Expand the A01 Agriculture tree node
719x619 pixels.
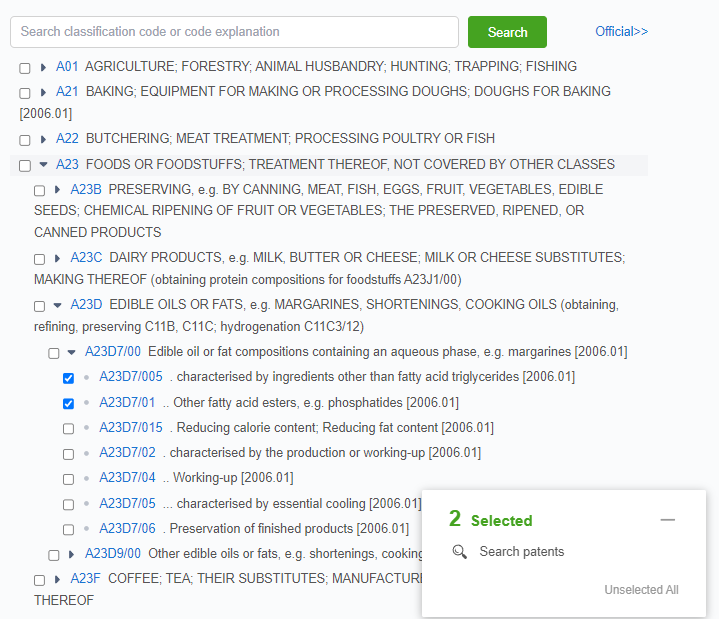point(43,67)
